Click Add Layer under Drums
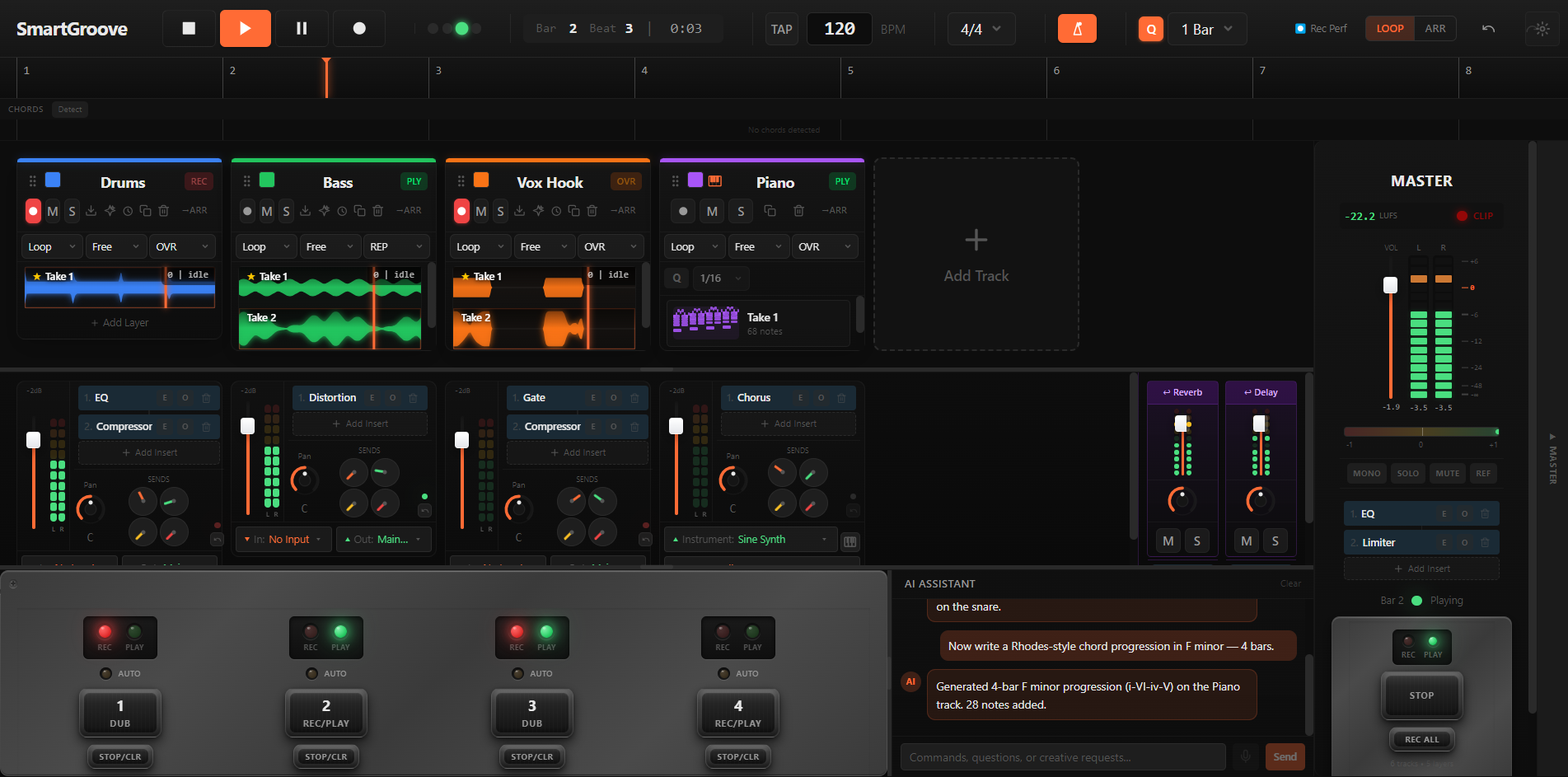 [120, 322]
